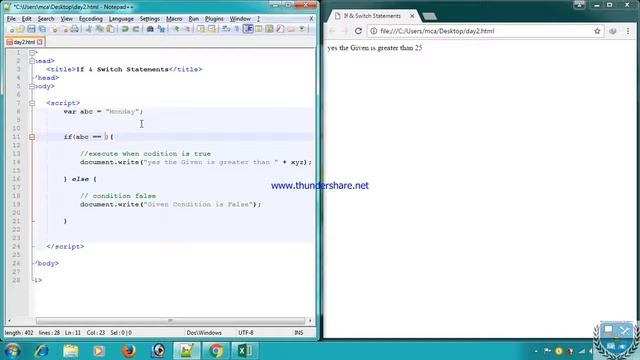Open a new Chrome tab
This screenshot has width=640, height=360.
[429, 16]
